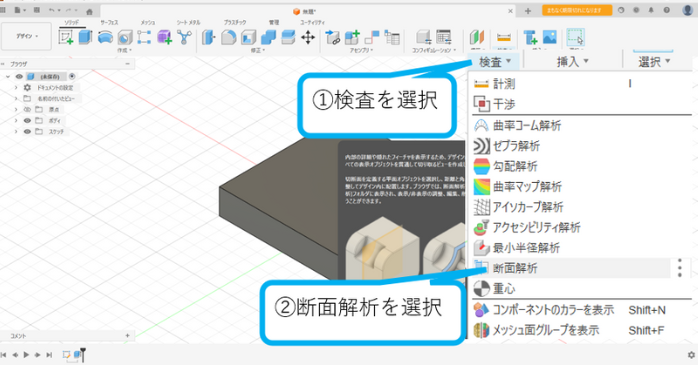Switch to the シートメタル tab

(x=188, y=22)
